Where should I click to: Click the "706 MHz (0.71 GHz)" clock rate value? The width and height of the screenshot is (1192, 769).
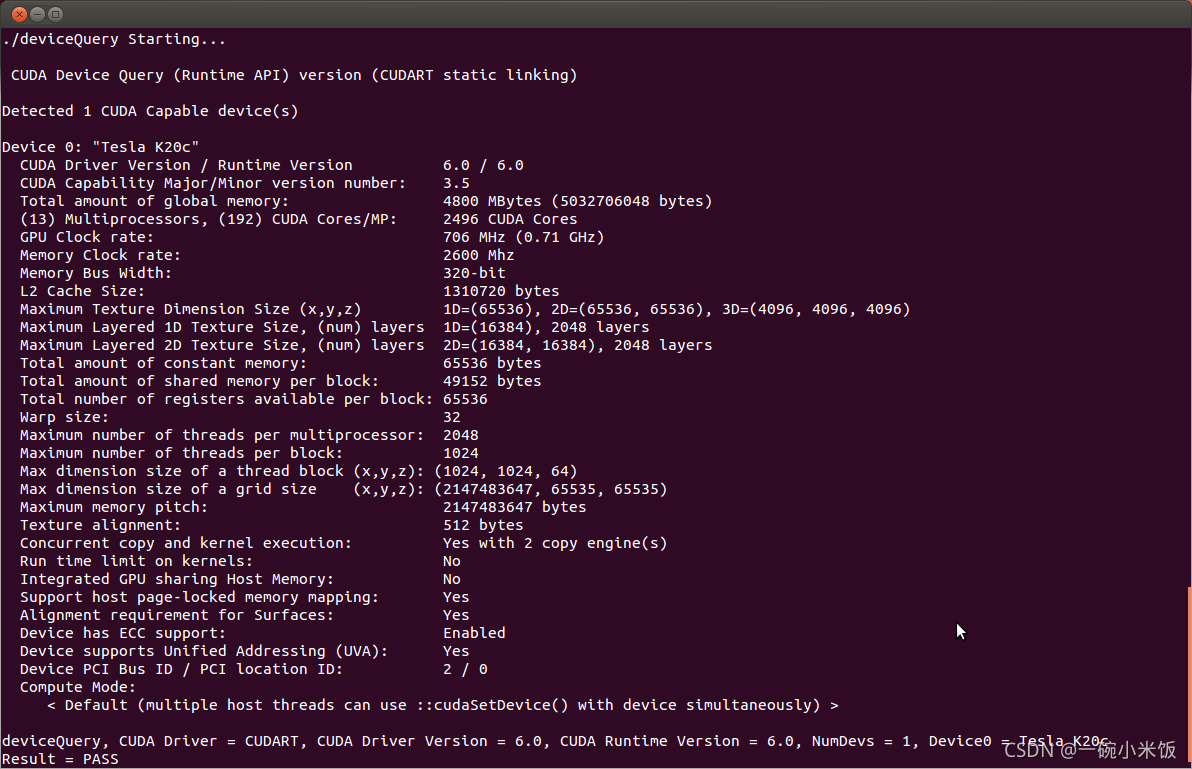point(524,237)
